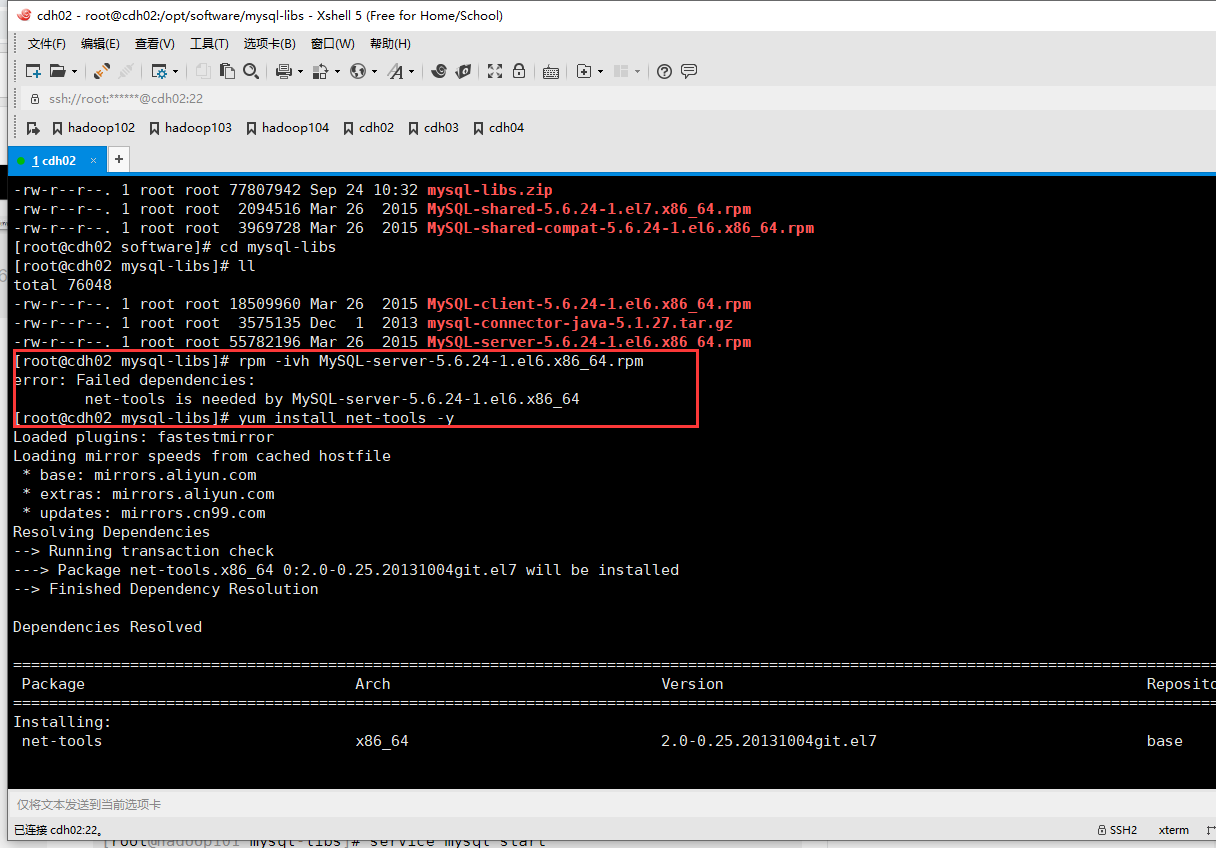Click the globe encoding icon
The image size is (1216, 848).
tap(358, 71)
